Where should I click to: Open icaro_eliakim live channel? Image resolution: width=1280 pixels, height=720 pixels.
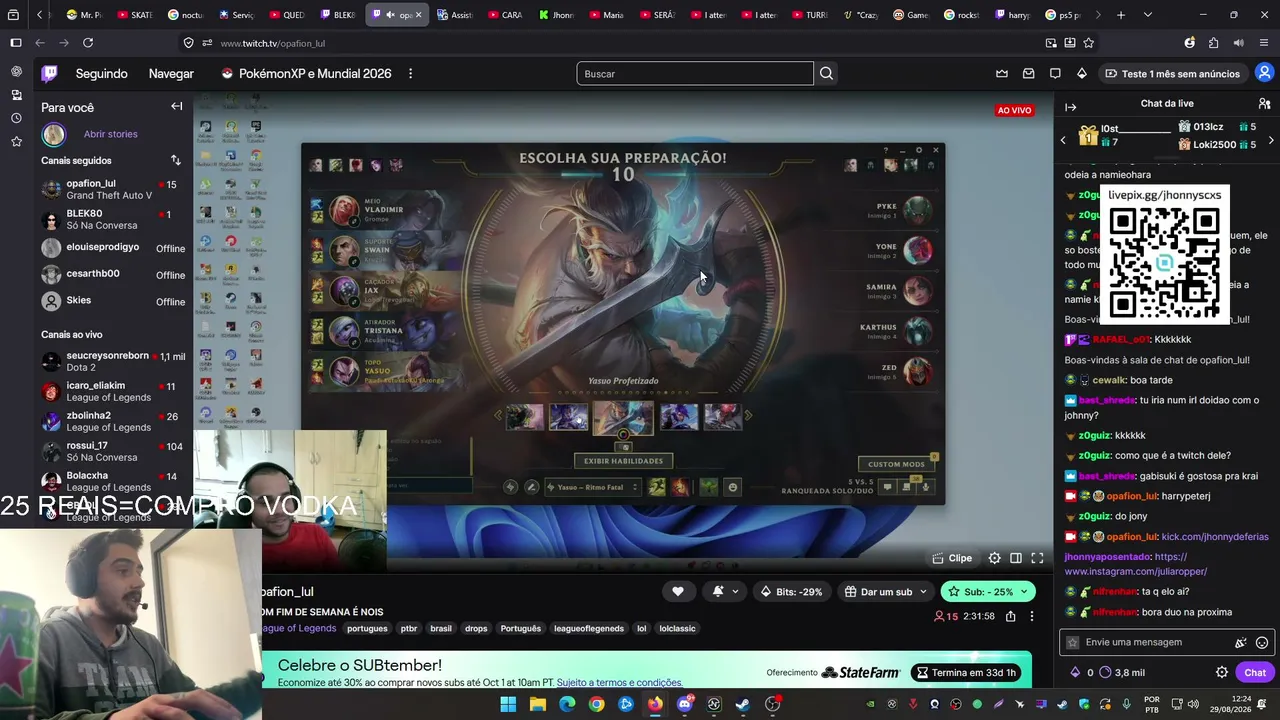(x=110, y=391)
